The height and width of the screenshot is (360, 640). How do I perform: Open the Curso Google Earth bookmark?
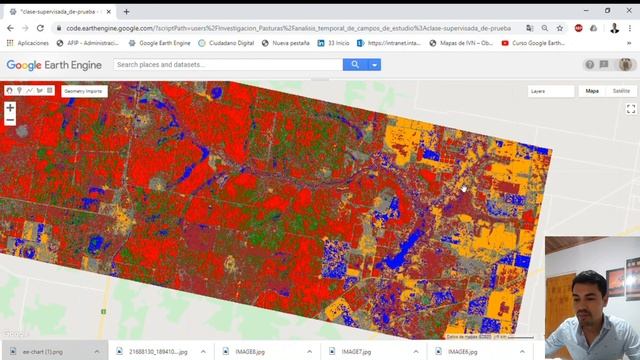[533, 43]
